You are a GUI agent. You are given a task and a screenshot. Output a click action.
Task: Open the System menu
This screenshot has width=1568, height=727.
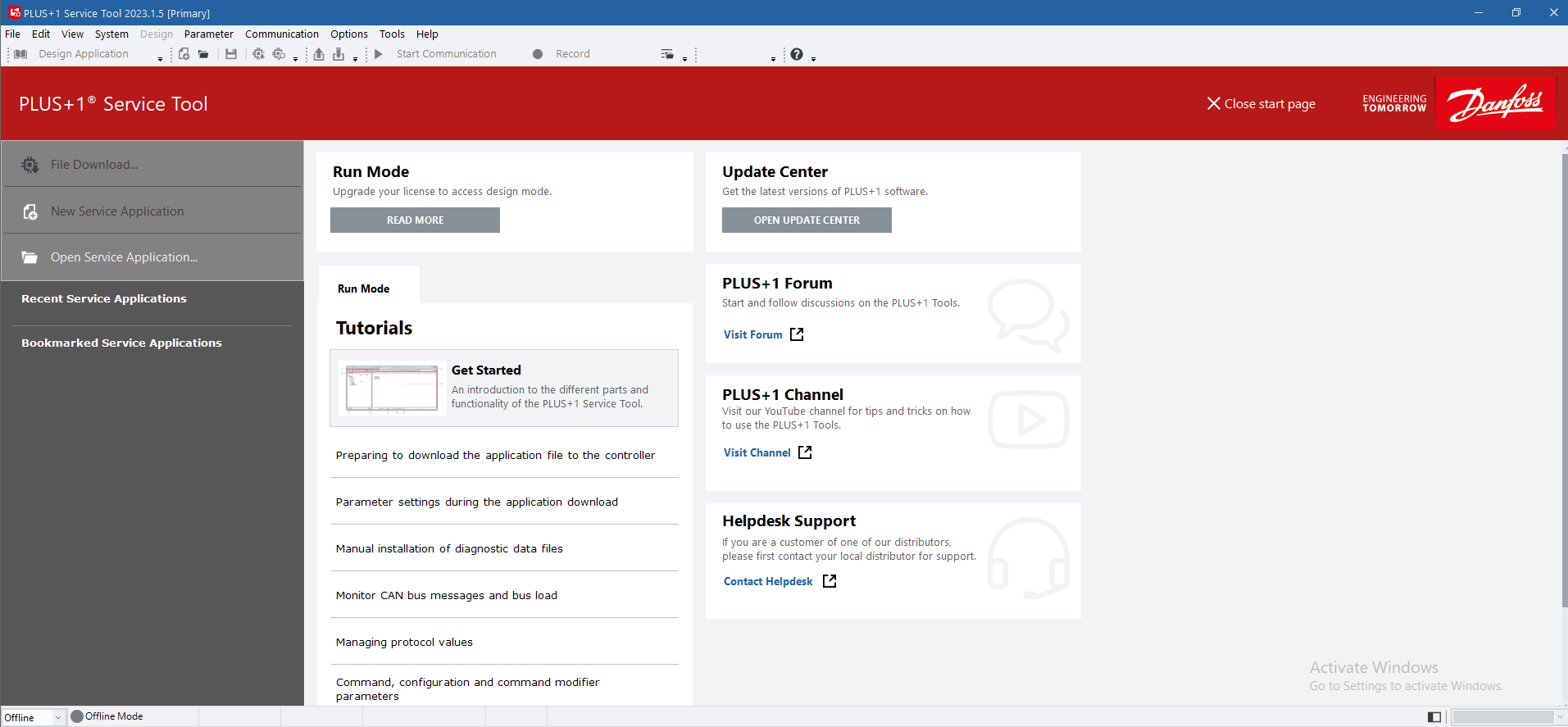pyautogui.click(x=111, y=34)
